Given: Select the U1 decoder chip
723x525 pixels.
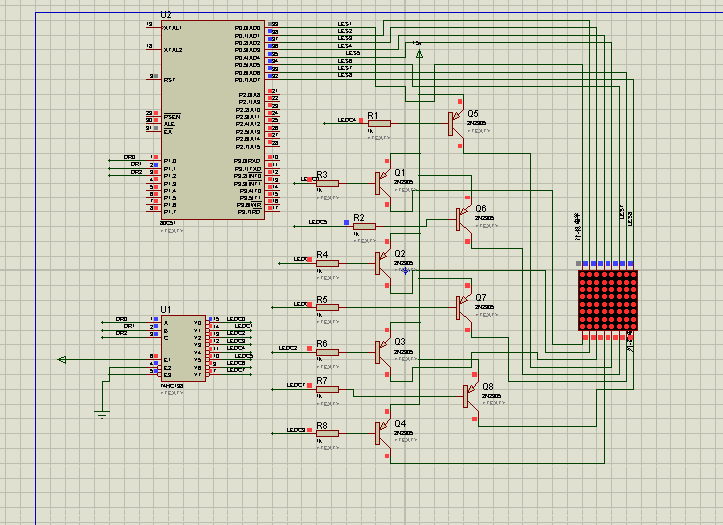Looking at the screenshot, I should coord(182,347).
